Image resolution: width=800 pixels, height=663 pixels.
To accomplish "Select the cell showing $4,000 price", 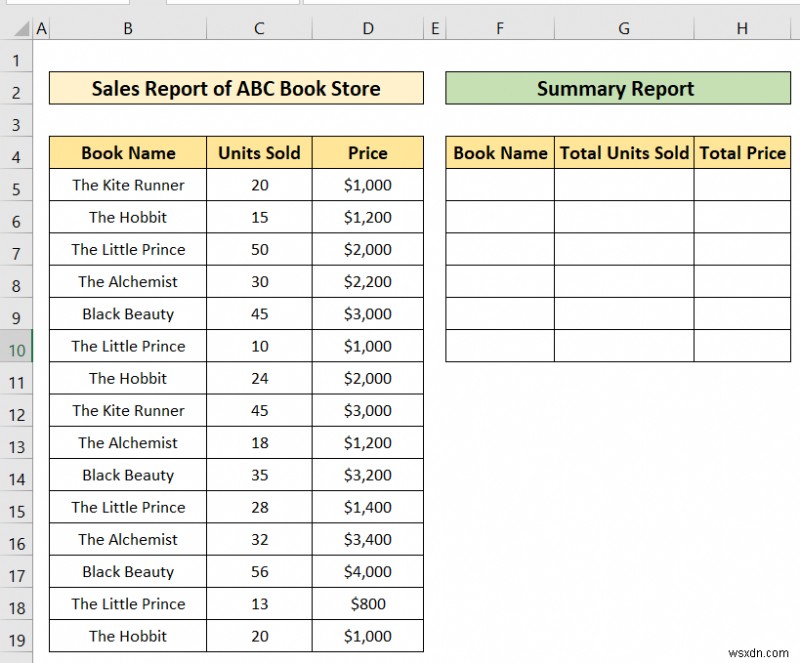I will click(367, 571).
